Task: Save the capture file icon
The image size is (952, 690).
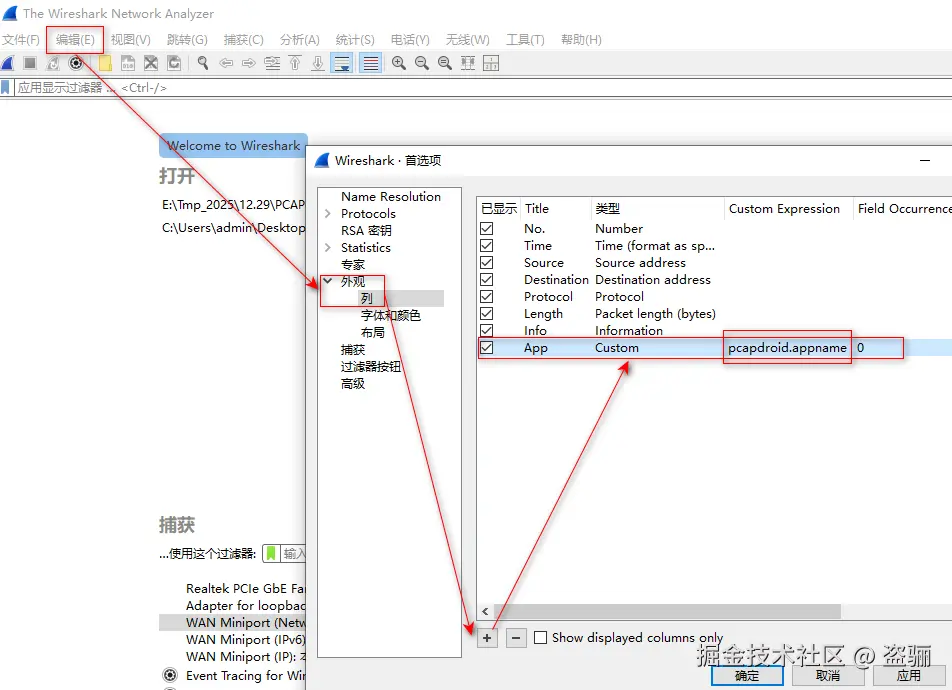Action: tap(128, 63)
